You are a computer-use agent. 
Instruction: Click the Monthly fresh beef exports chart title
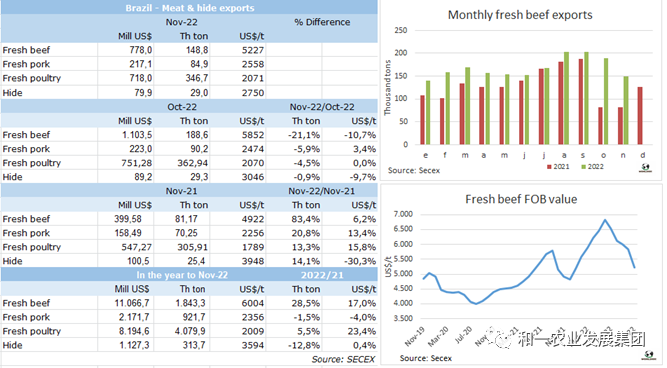pos(520,15)
